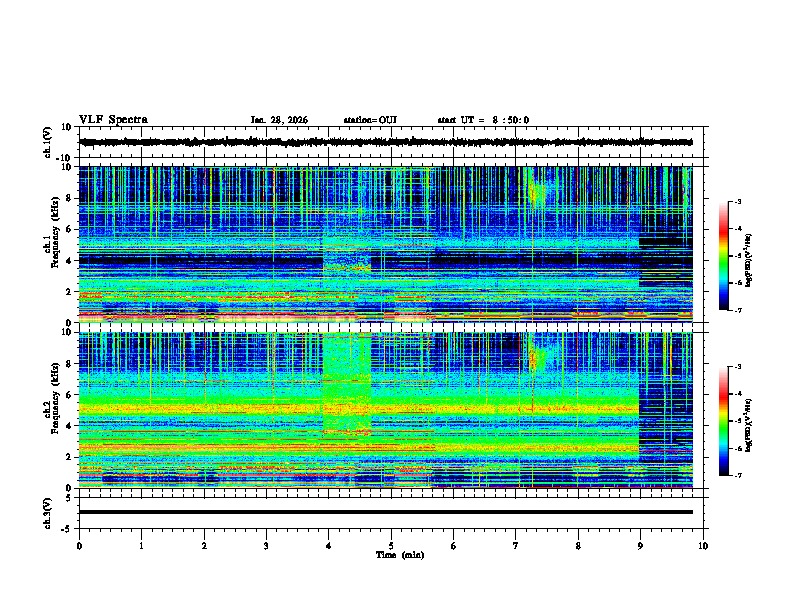Click the "5" tick on ch.3(V) axis
792x612 pixels.
tap(69, 497)
